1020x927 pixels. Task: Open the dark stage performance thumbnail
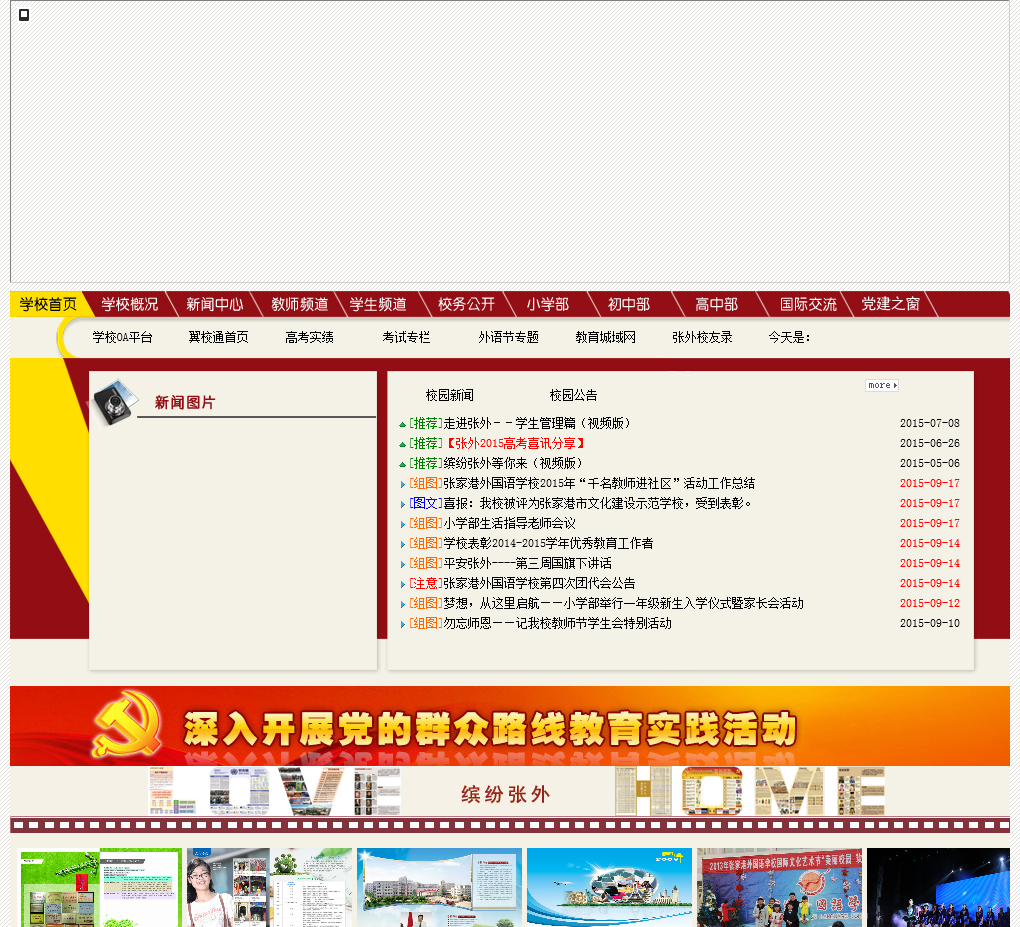point(939,887)
